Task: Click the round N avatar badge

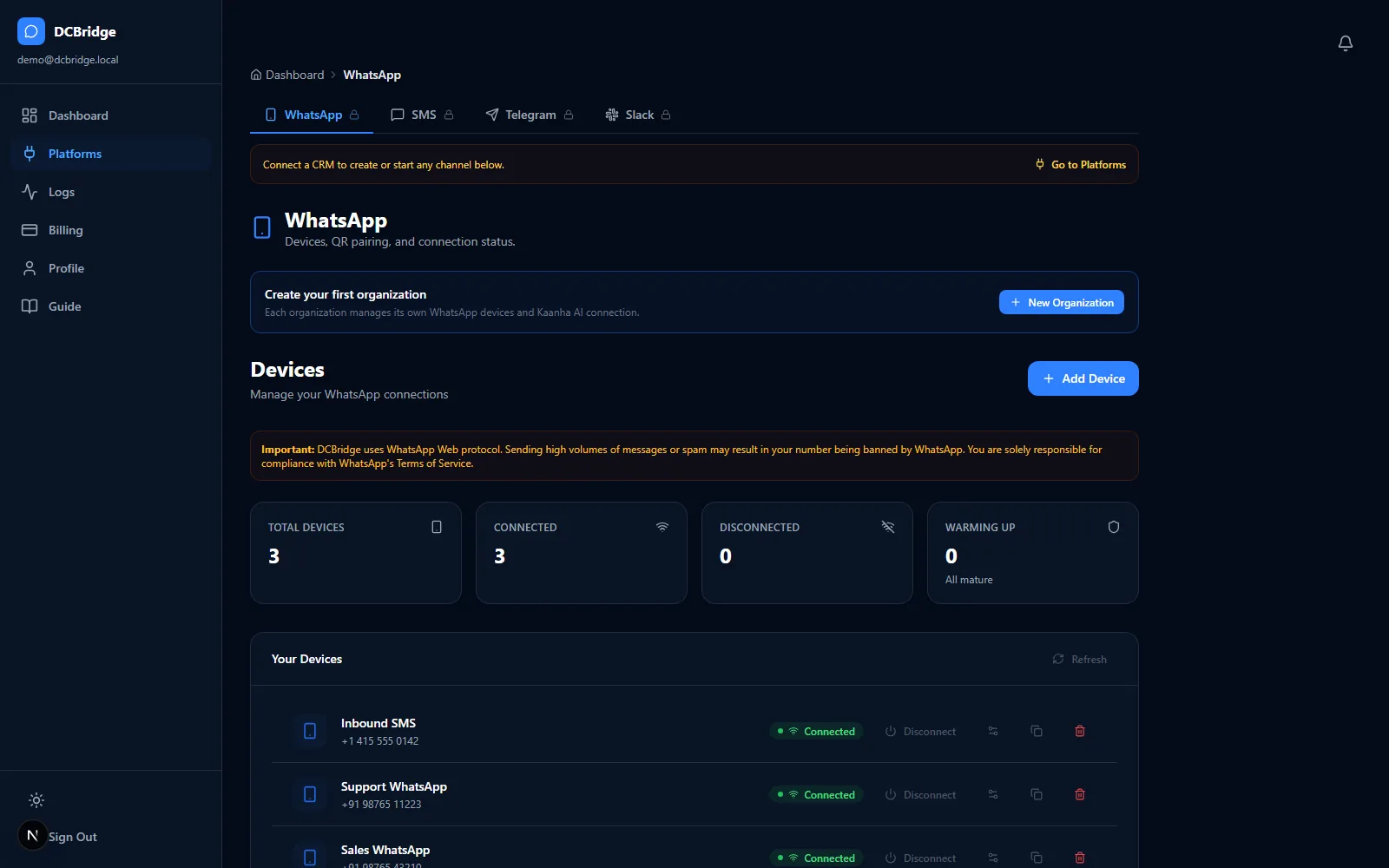Action: click(33, 835)
